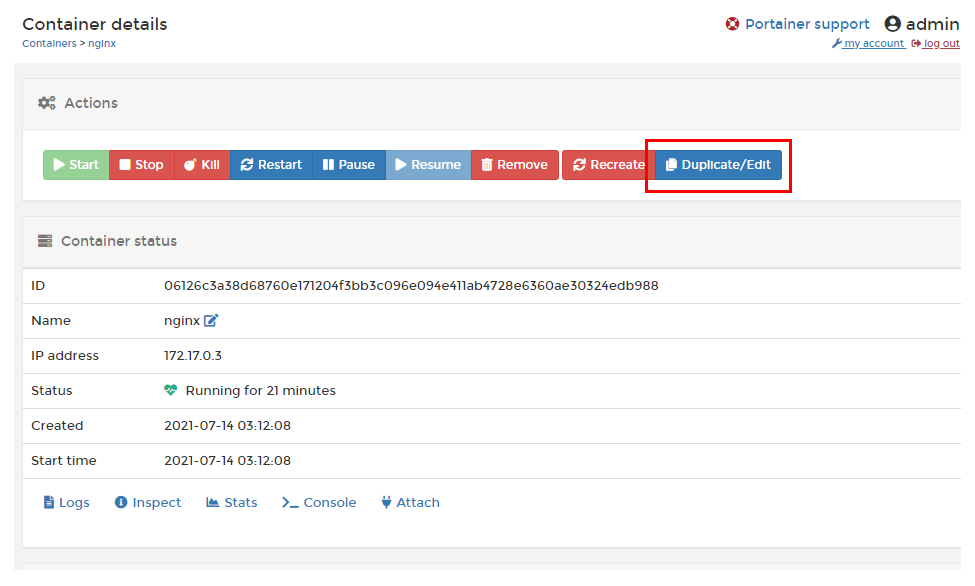Click the Logs document icon
The image size is (975, 586).
(49, 503)
